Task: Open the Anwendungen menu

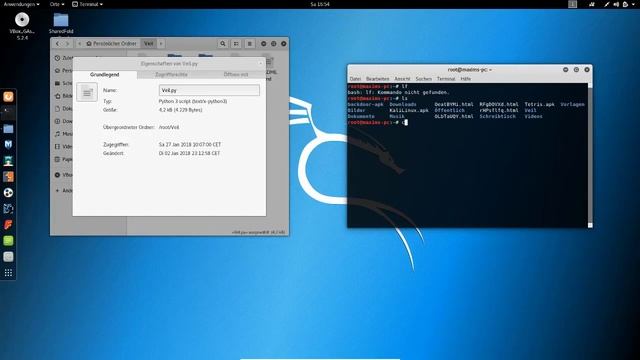Action: click(21, 4)
